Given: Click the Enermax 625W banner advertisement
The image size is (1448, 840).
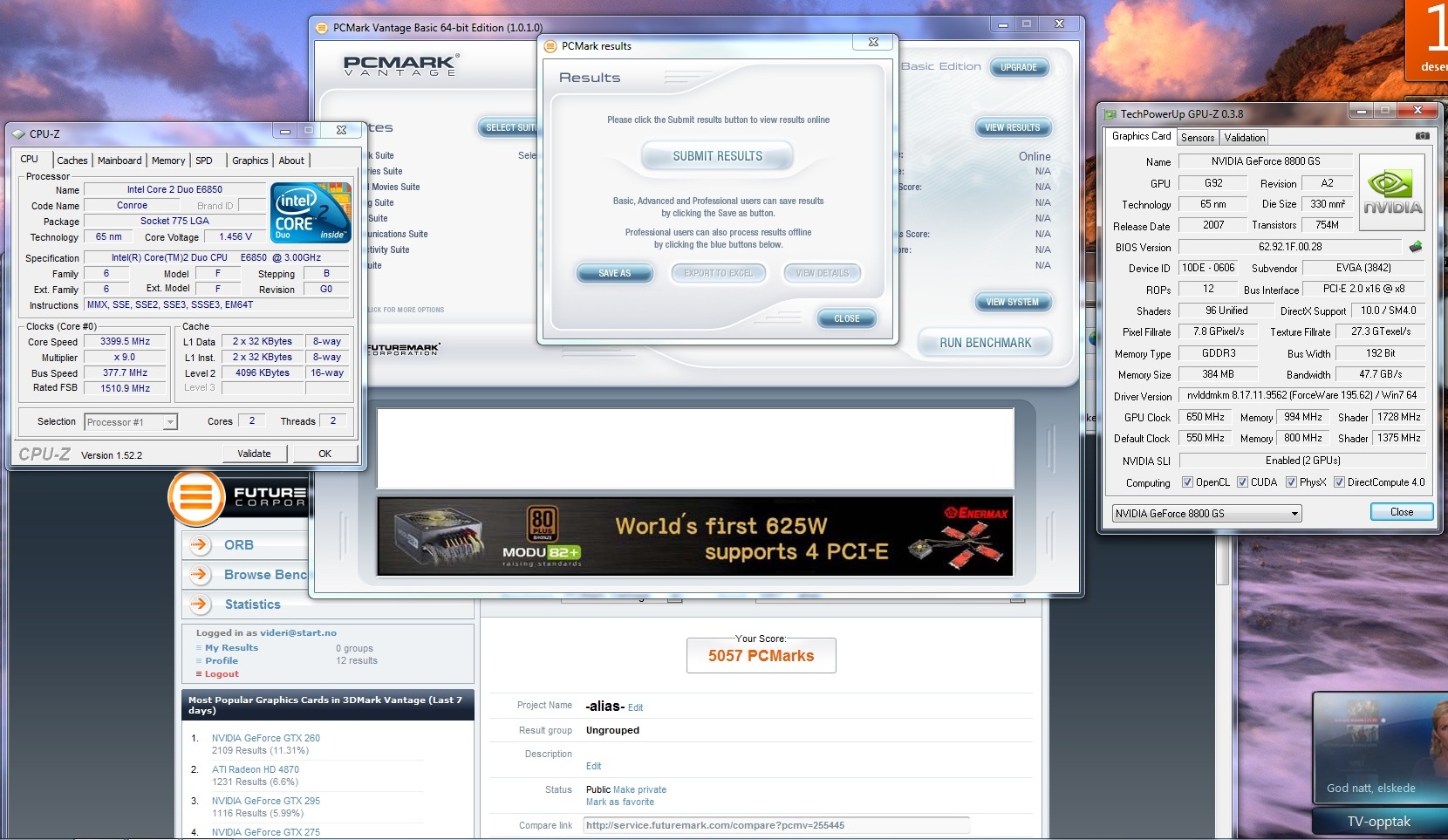Looking at the screenshot, I should (x=695, y=536).
